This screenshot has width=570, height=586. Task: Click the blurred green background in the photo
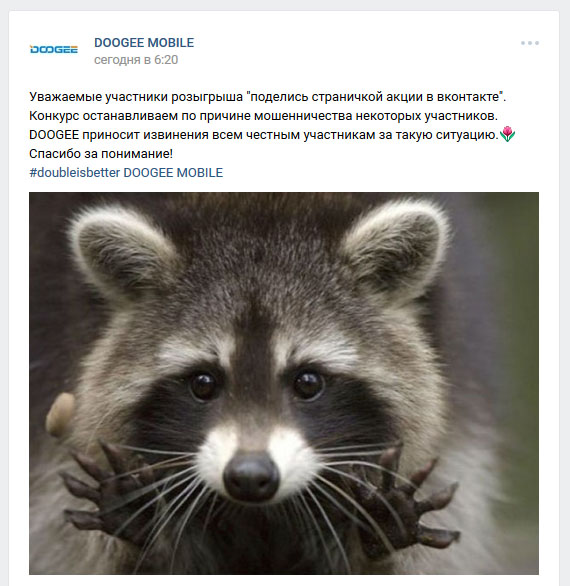(x=521, y=336)
